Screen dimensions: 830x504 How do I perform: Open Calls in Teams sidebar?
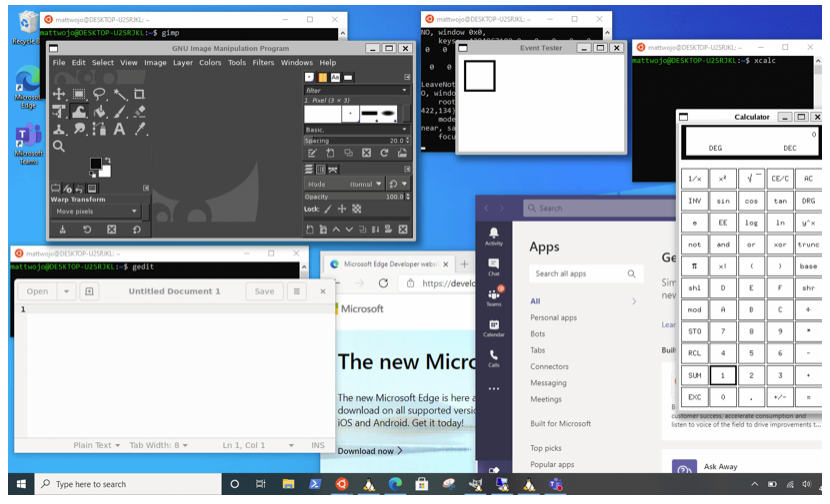coord(493,358)
